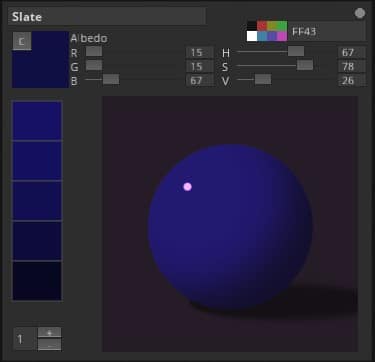Image resolution: width=375 pixels, height=362 pixels.
Task: Pick the black palette color
Action: (x=252, y=26)
